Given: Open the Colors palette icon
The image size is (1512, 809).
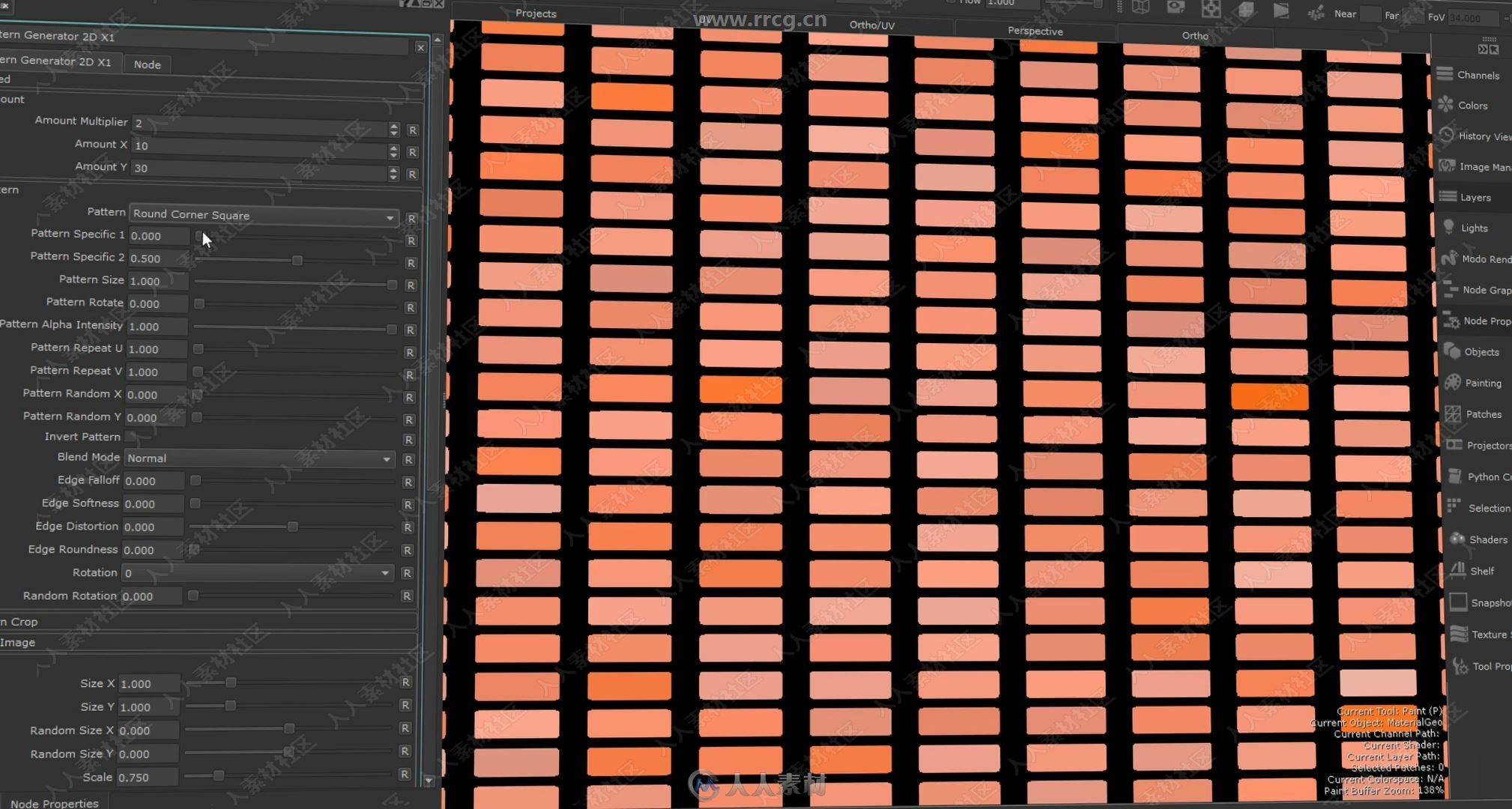Looking at the screenshot, I should [1446, 105].
